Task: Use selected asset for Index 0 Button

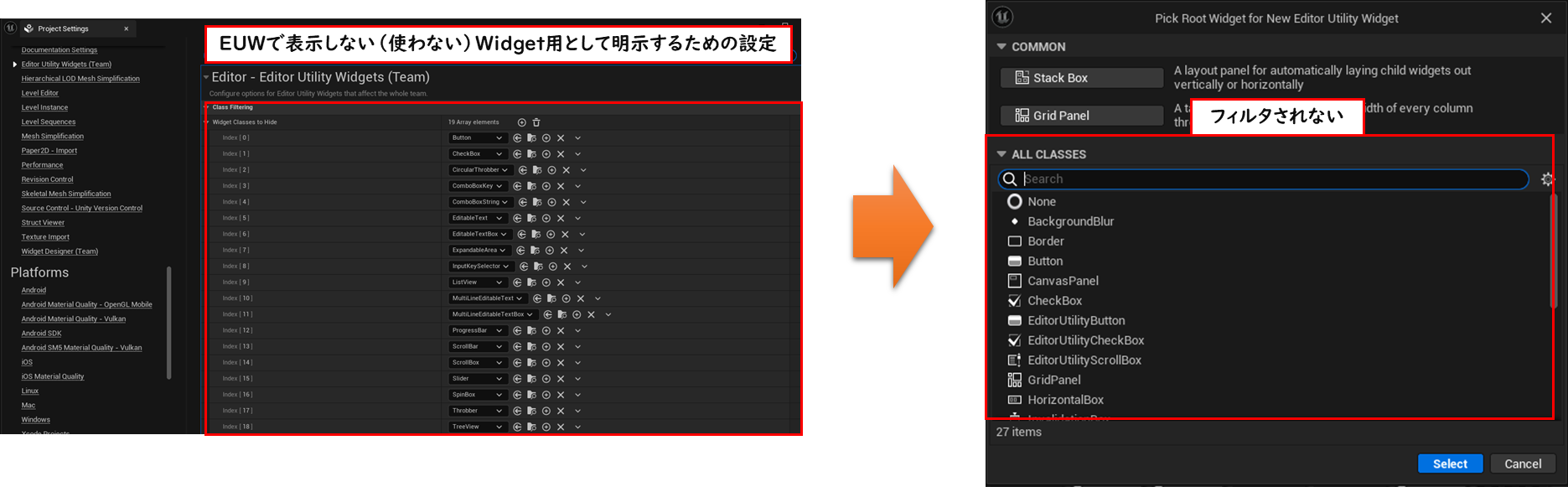Action: click(517, 138)
